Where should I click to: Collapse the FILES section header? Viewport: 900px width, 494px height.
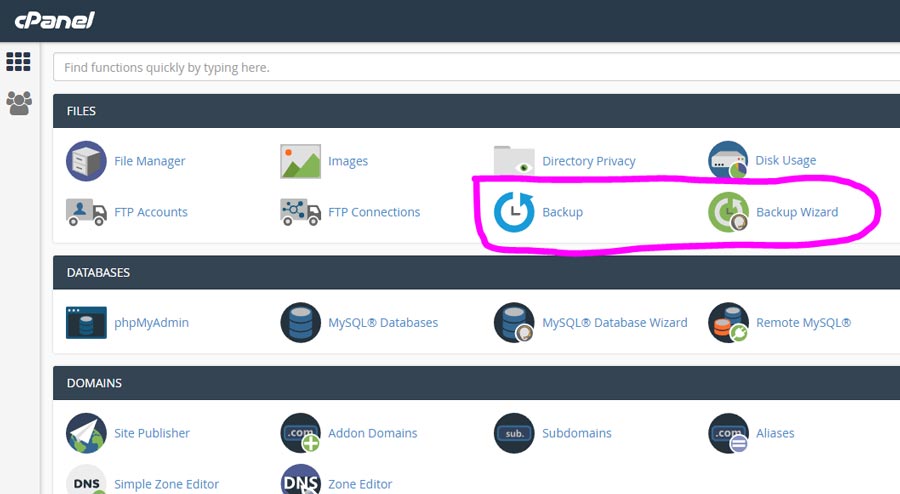coord(476,111)
